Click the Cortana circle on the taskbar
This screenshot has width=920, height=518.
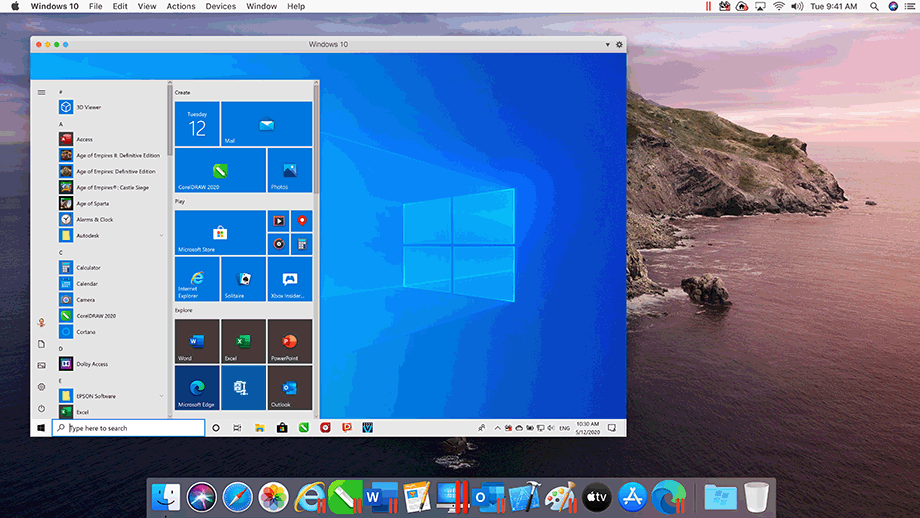click(216, 428)
